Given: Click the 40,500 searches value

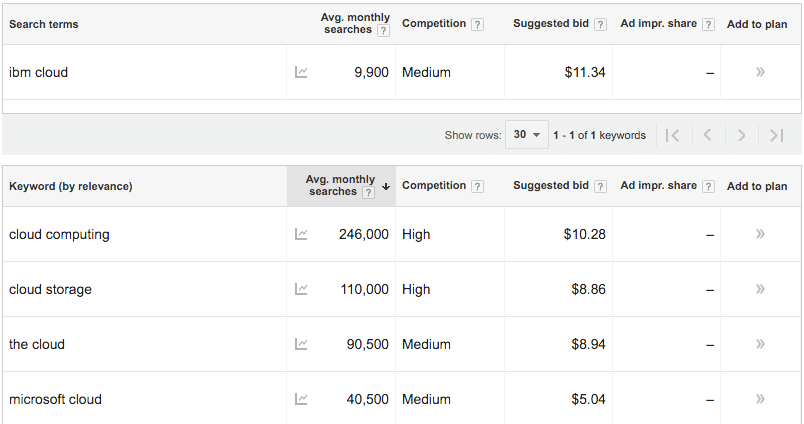Looking at the screenshot, I should 368,399.
